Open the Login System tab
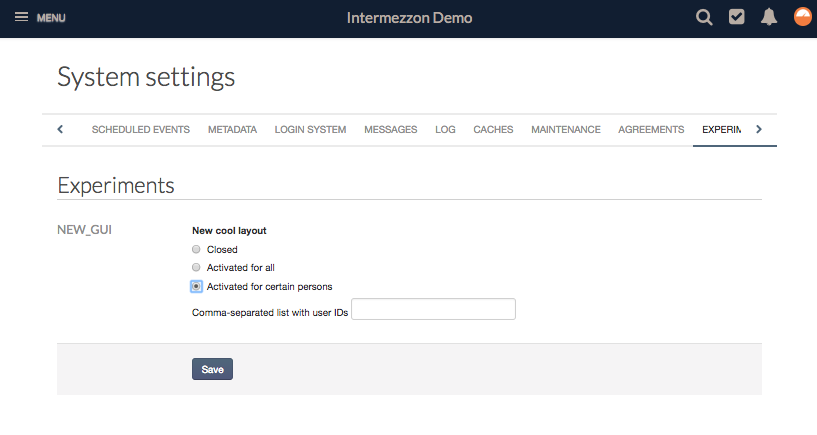This screenshot has width=817, height=435. point(311,130)
